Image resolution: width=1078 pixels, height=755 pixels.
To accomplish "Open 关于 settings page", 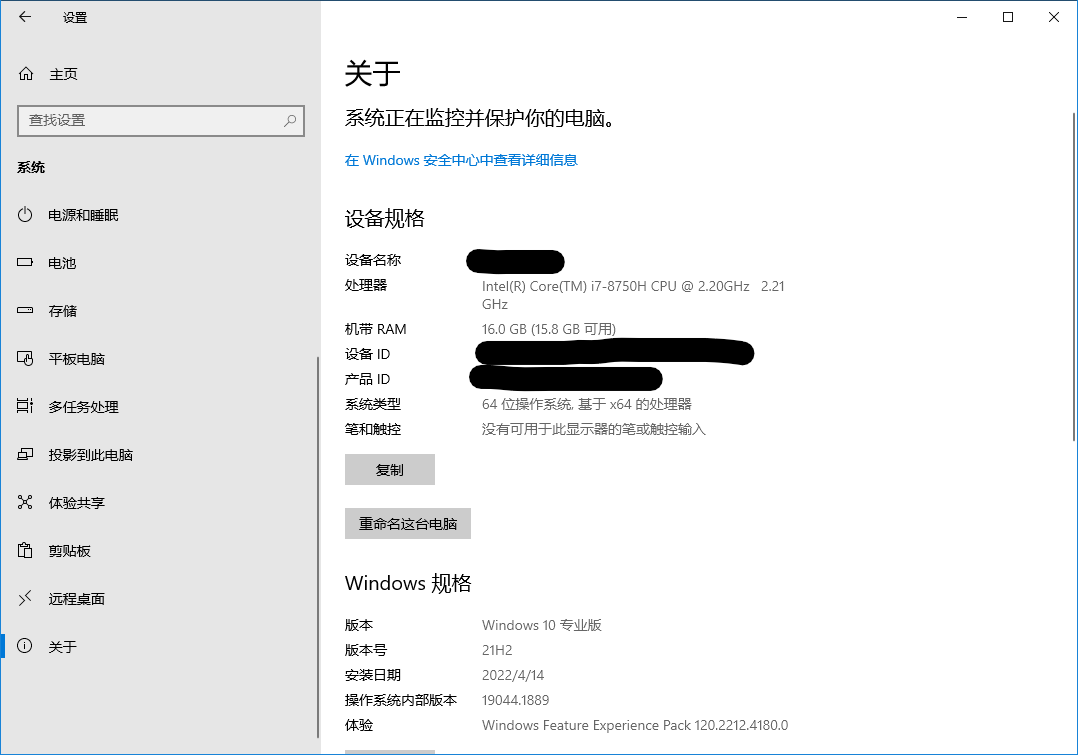I will [x=160, y=646].
